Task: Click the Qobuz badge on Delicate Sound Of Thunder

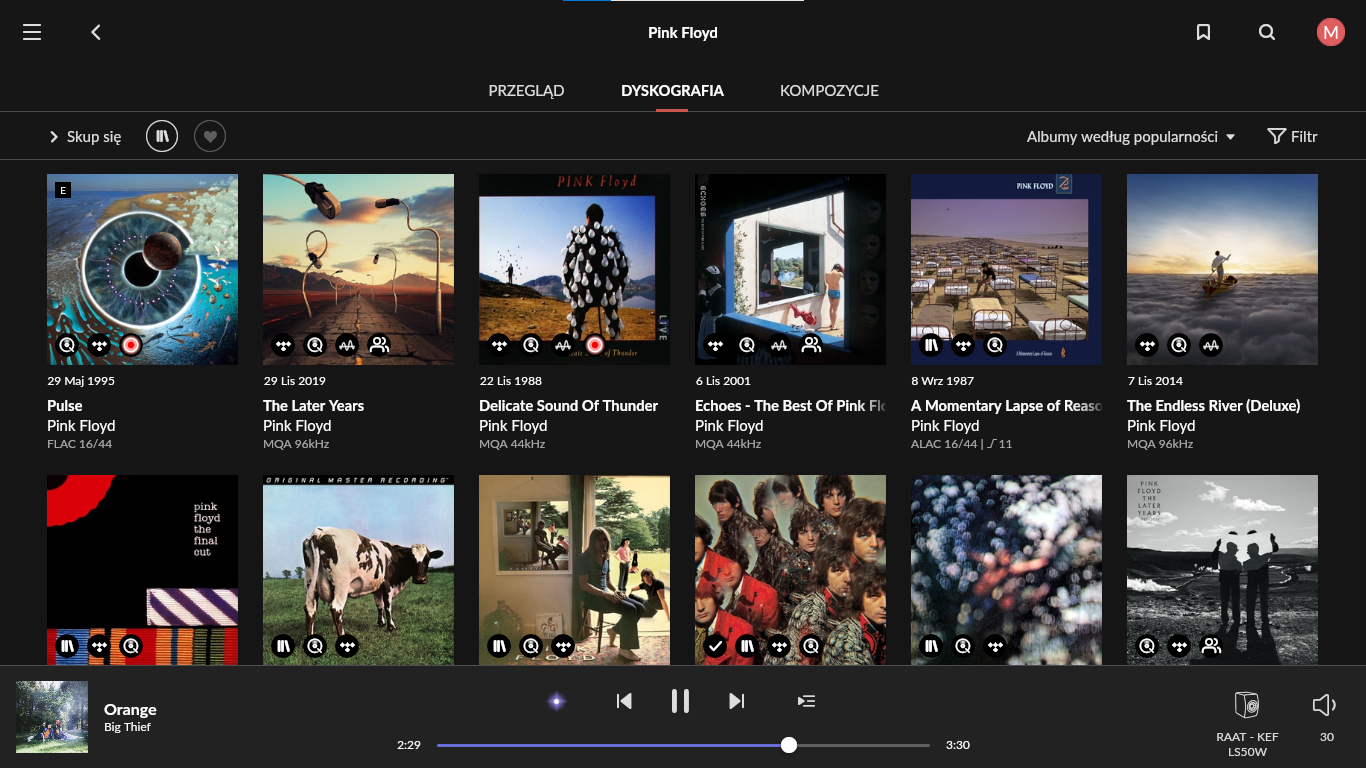Action: [x=531, y=345]
